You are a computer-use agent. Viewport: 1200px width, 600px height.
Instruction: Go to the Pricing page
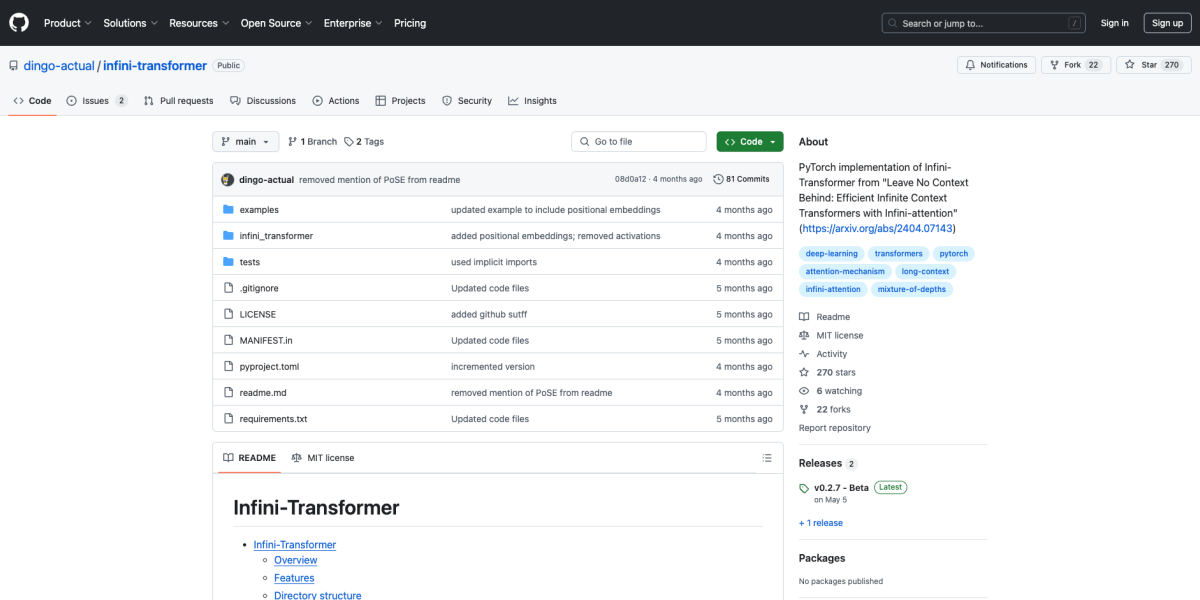pos(410,23)
